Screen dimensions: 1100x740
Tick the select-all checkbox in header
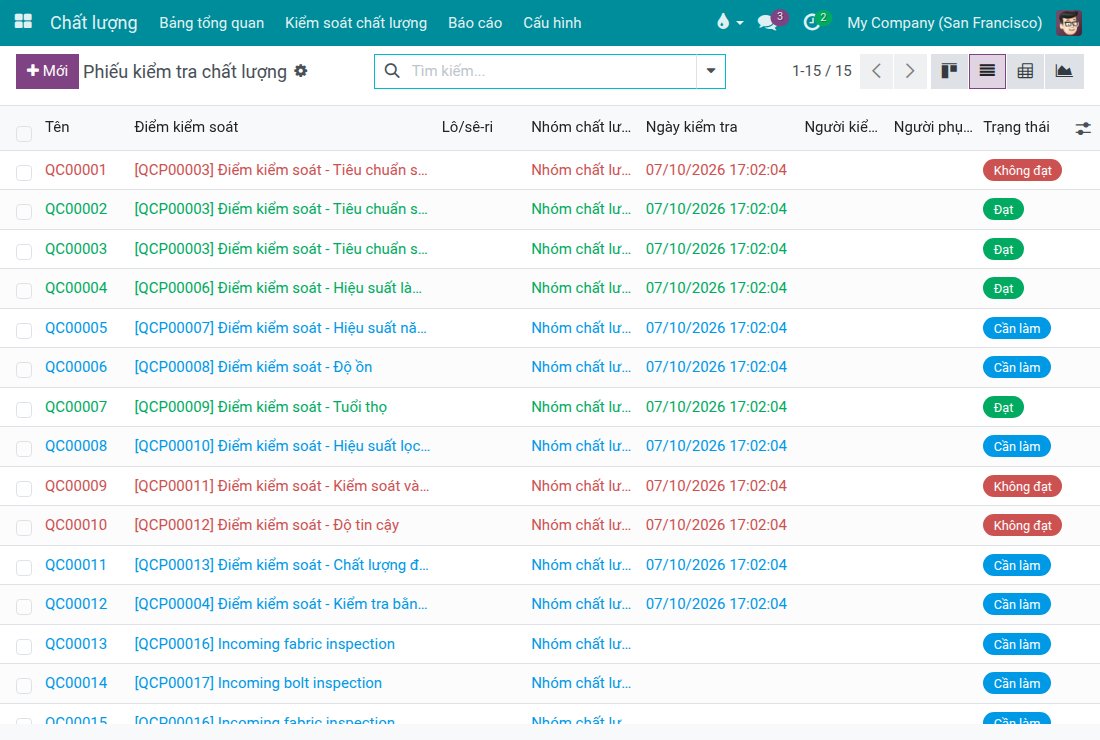[x=24, y=133]
